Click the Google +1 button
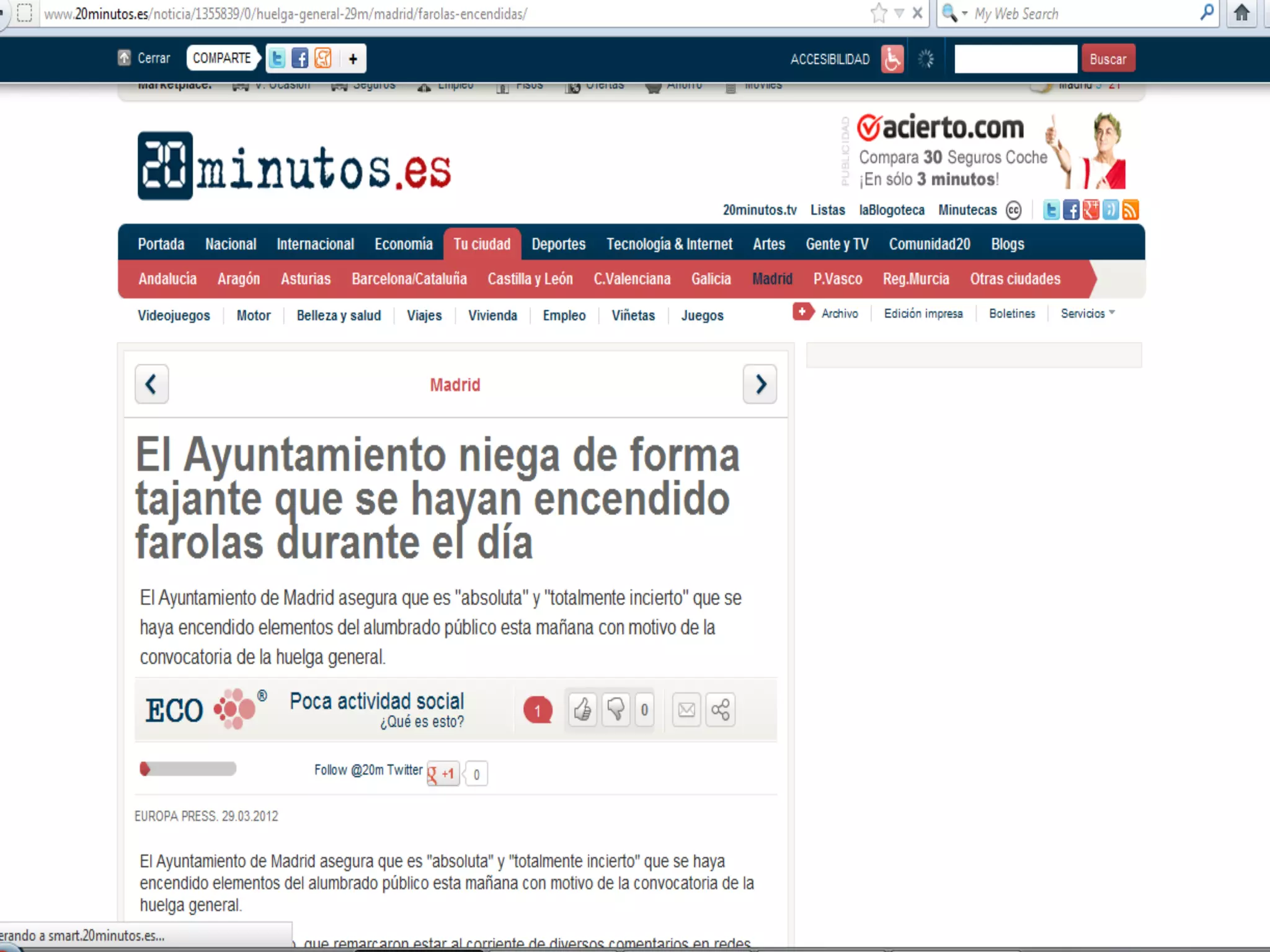 [x=443, y=773]
